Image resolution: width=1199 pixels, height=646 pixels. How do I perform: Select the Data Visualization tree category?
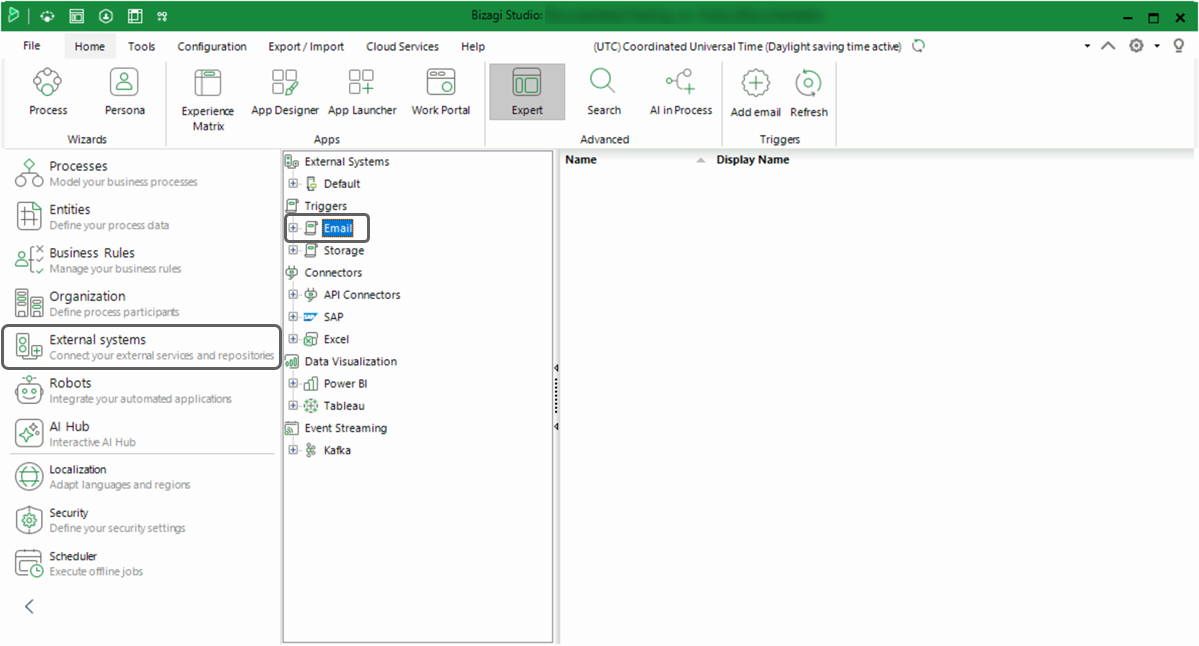[350, 361]
